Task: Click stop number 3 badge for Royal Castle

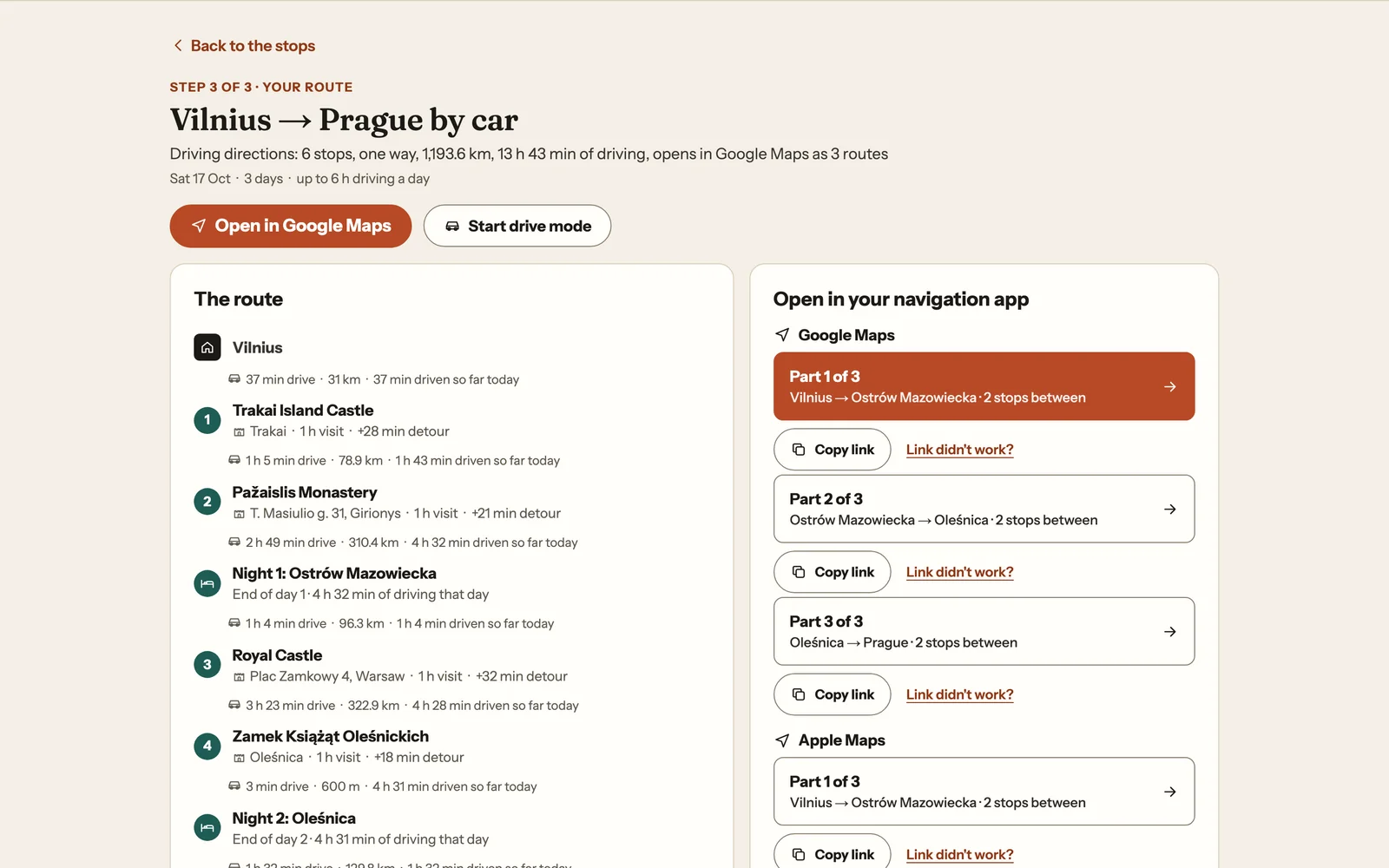Action: 207,665
